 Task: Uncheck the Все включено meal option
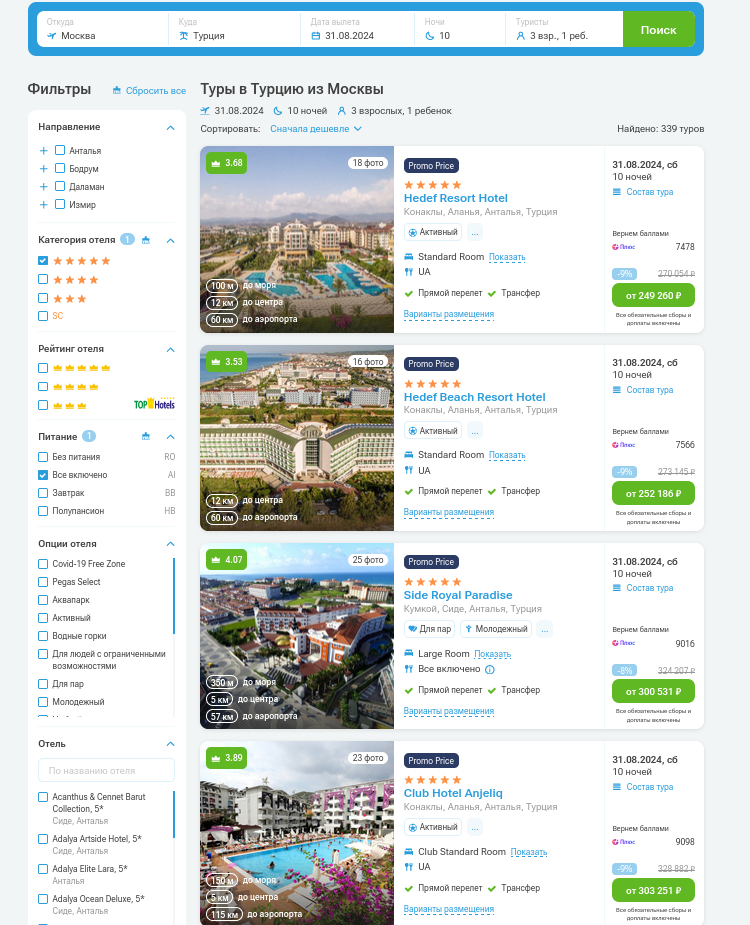pos(43,475)
